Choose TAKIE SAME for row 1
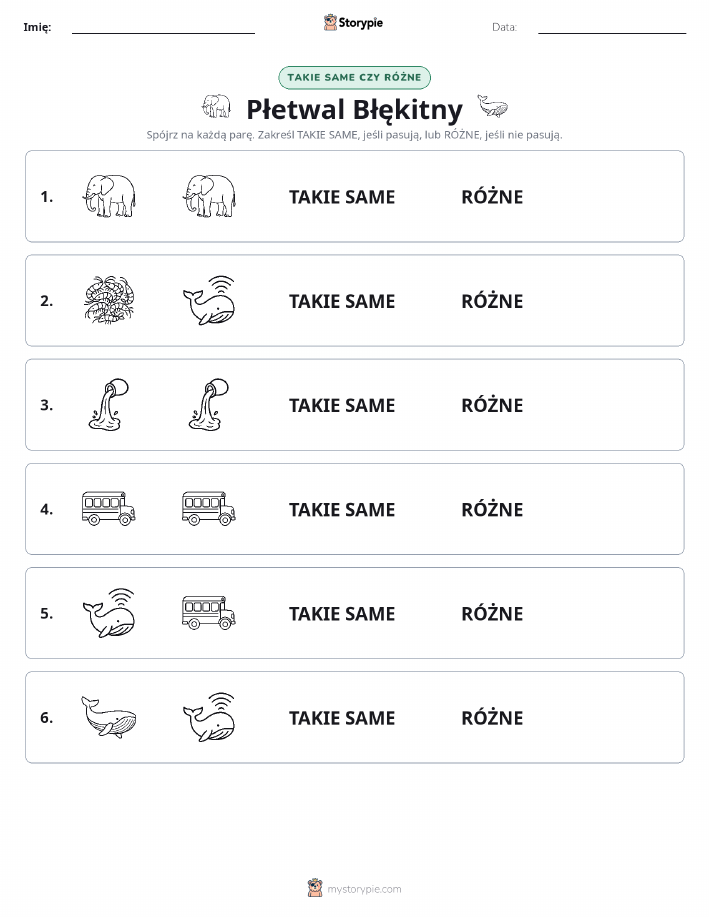 342,197
